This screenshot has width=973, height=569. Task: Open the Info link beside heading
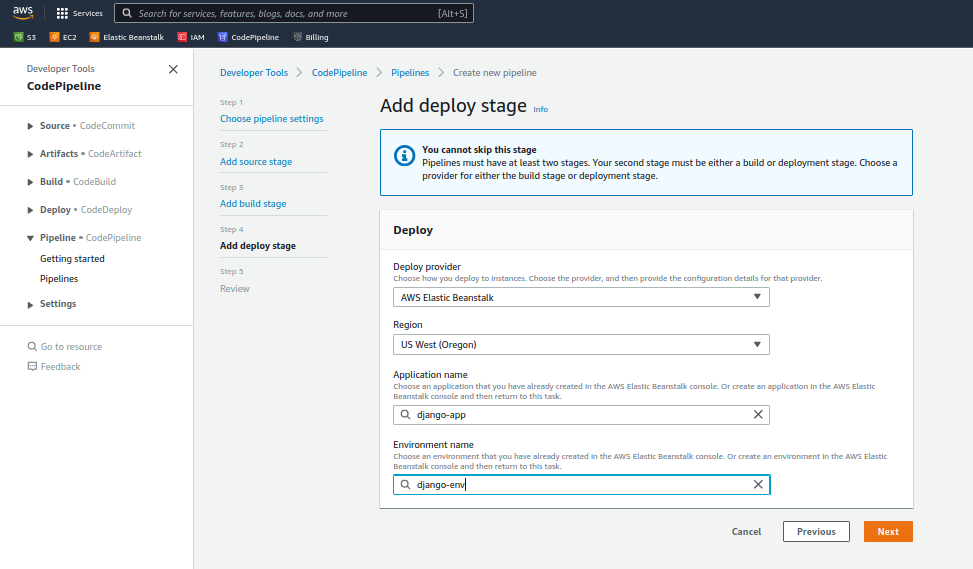click(540, 109)
